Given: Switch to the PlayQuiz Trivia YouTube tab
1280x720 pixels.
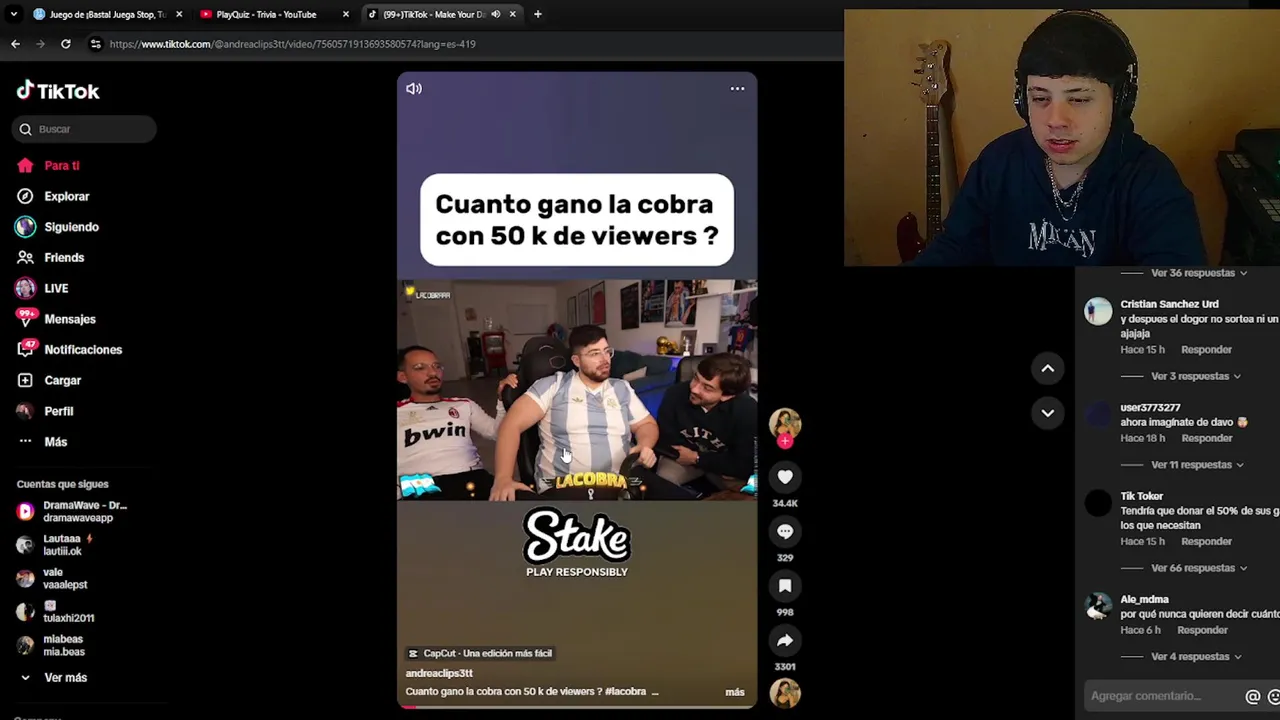Looking at the screenshot, I should tap(266, 14).
